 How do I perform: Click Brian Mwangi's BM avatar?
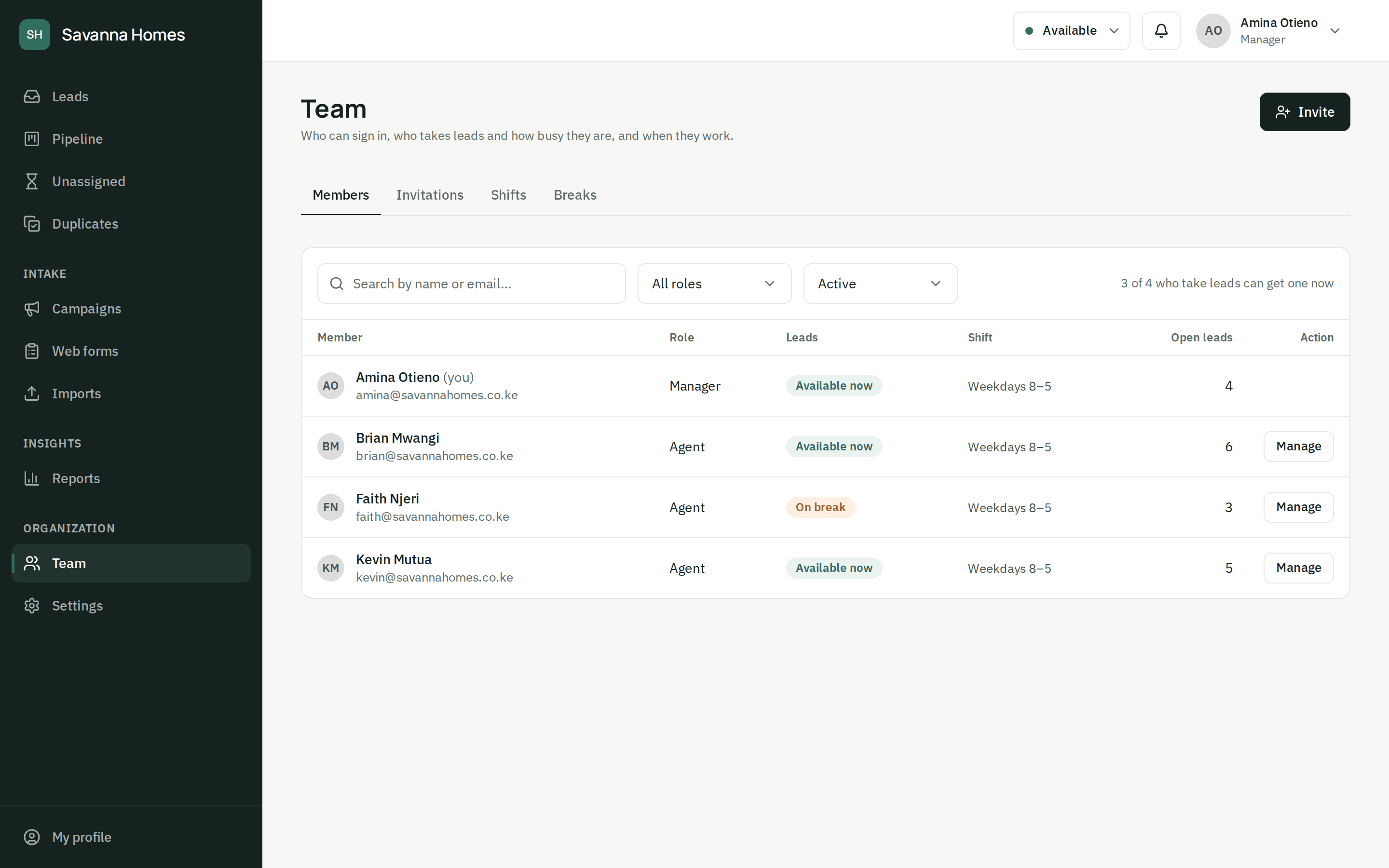point(330,447)
